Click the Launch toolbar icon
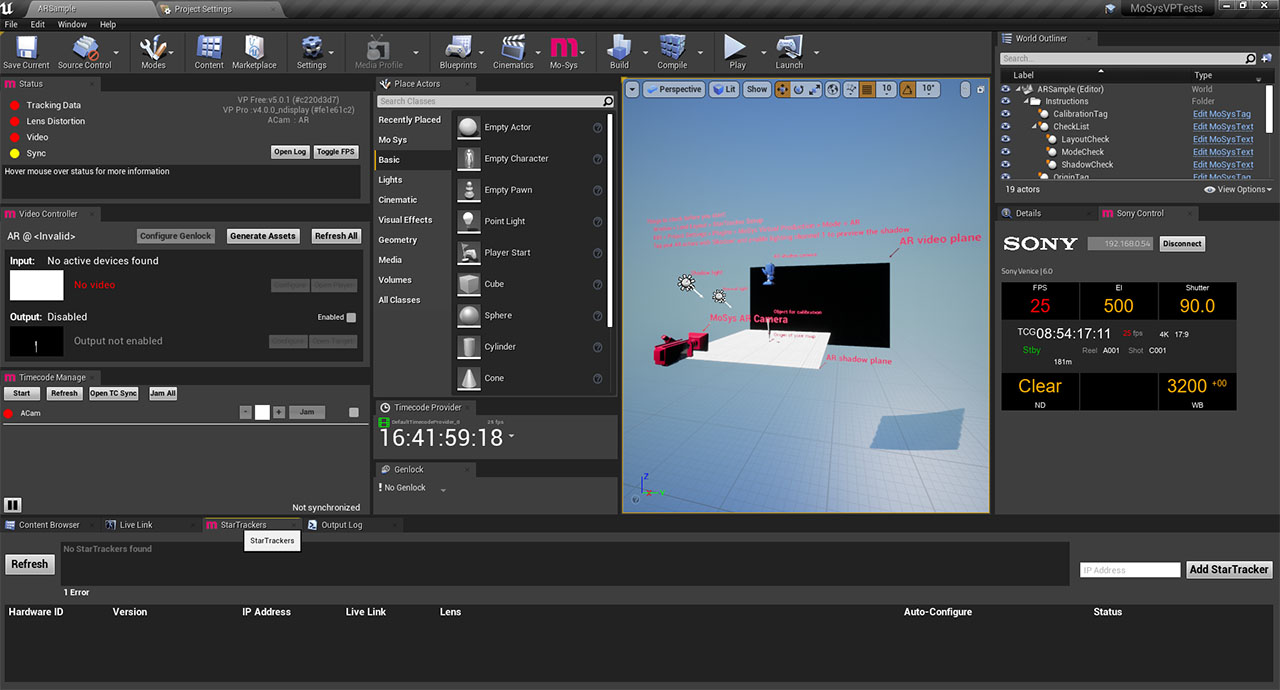1280x690 pixels. (789, 52)
